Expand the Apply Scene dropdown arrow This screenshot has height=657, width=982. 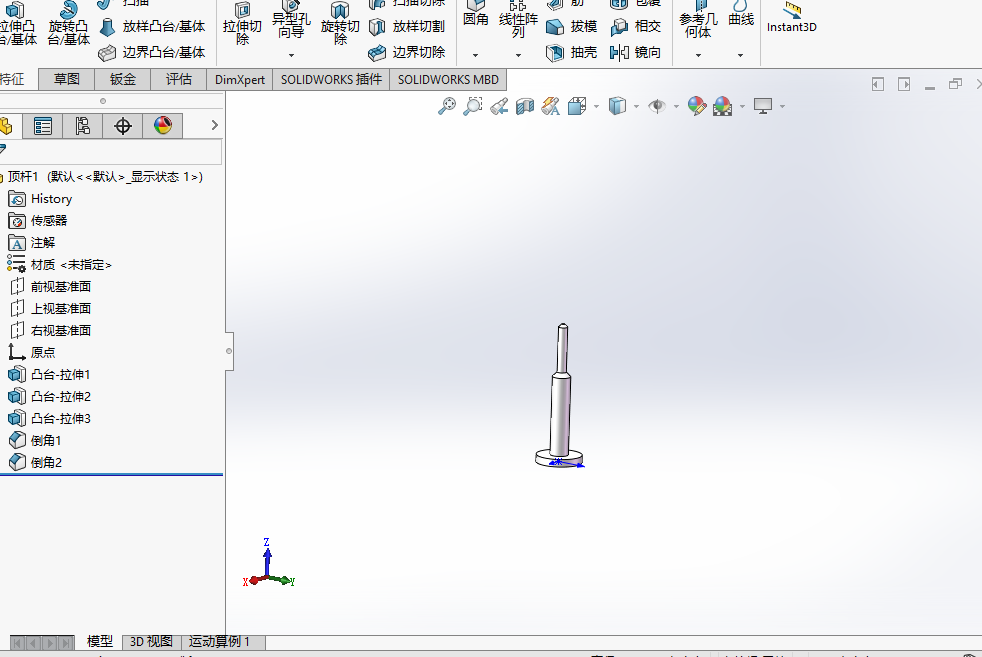point(742,106)
